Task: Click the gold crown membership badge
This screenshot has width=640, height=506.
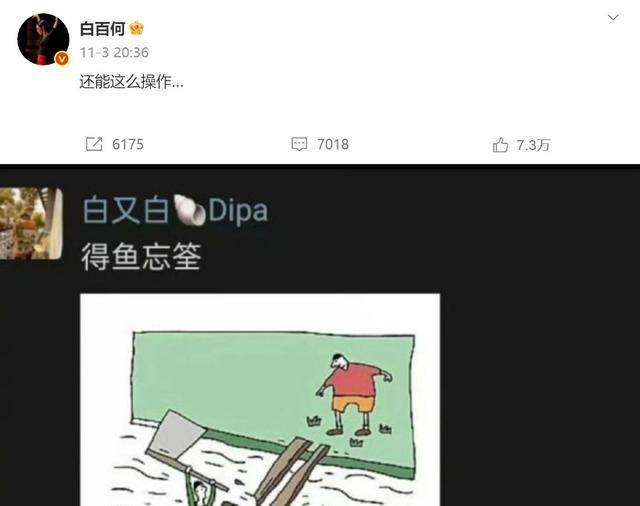Action: (x=136, y=29)
